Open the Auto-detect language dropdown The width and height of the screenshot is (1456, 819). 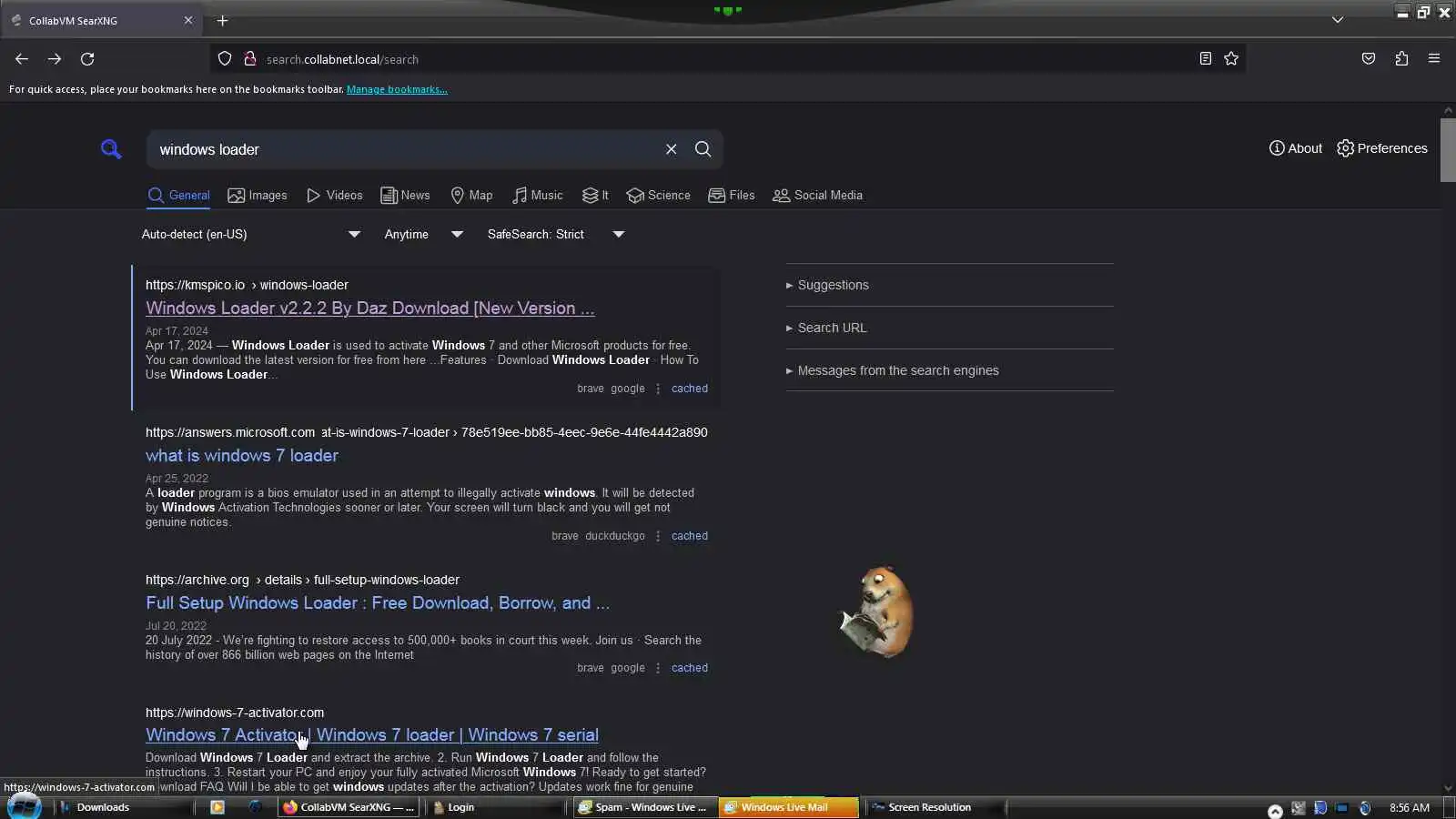tap(251, 235)
